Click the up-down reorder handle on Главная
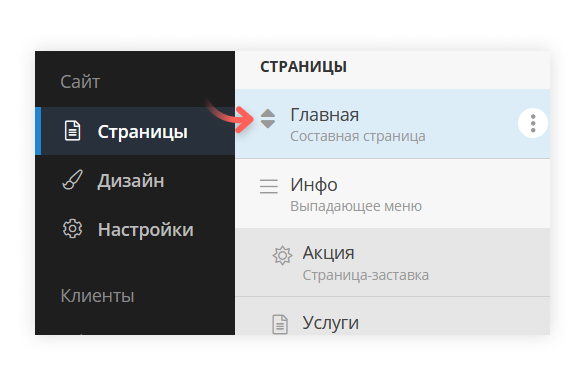The height and width of the screenshot is (387, 586). click(x=268, y=119)
